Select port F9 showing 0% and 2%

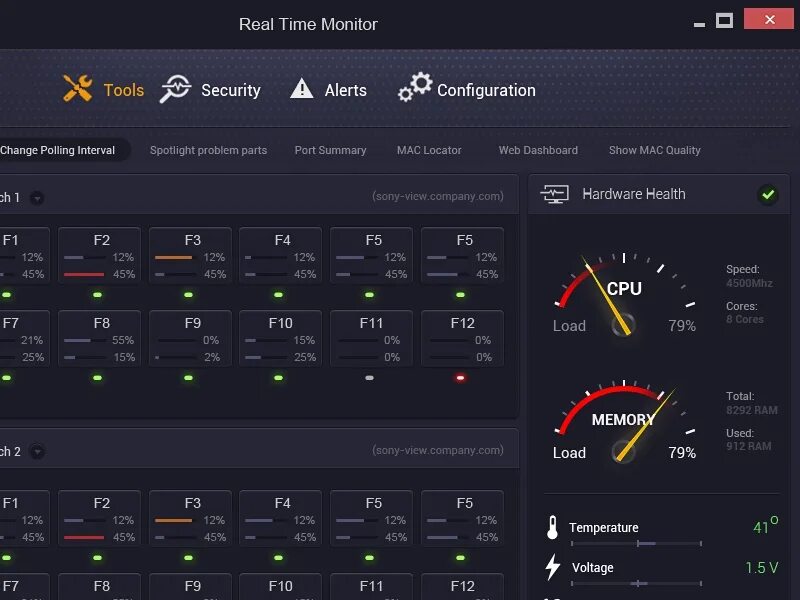(x=190, y=338)
